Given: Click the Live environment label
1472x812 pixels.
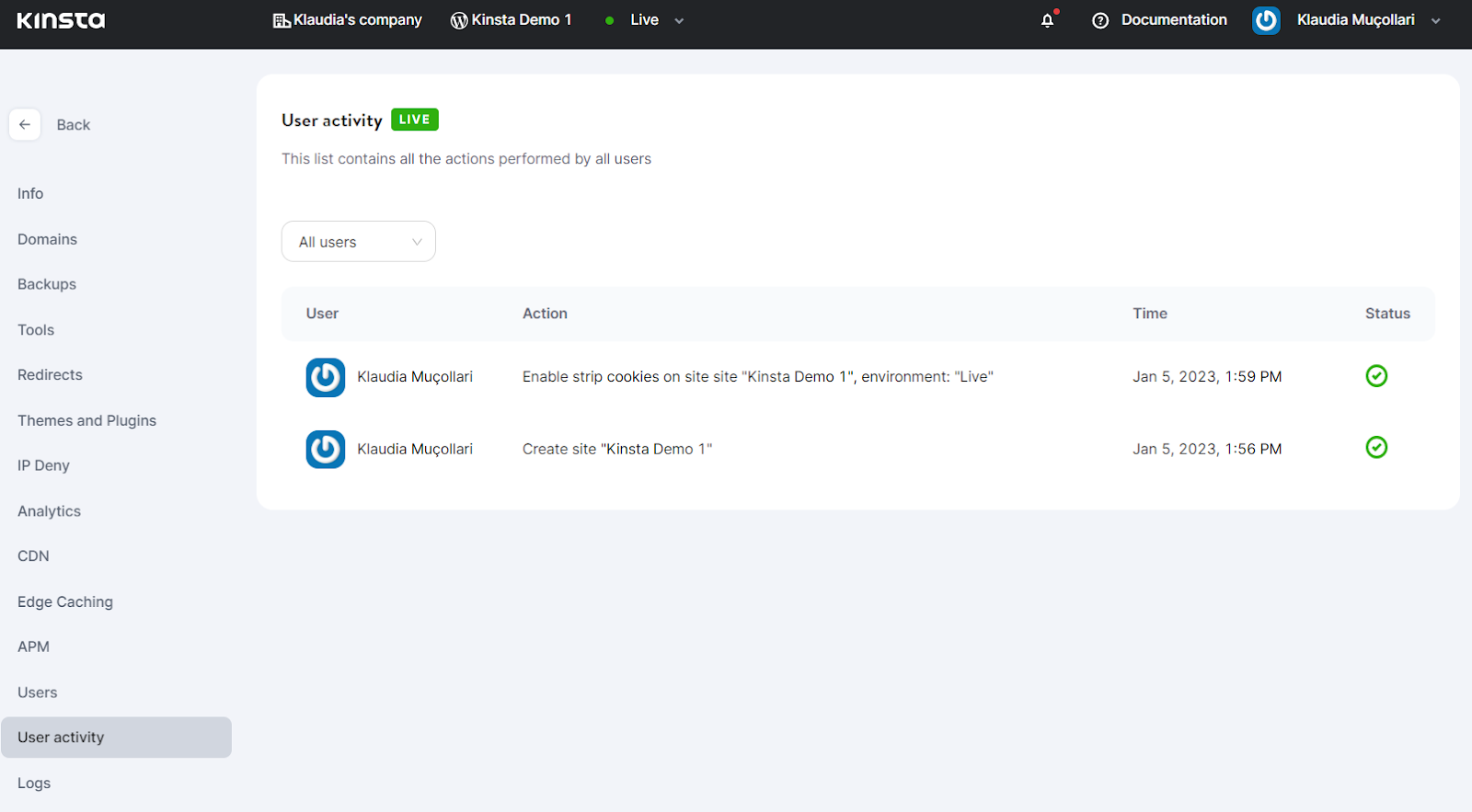Looking at the screenshot, I should click(x=644, y=20).
